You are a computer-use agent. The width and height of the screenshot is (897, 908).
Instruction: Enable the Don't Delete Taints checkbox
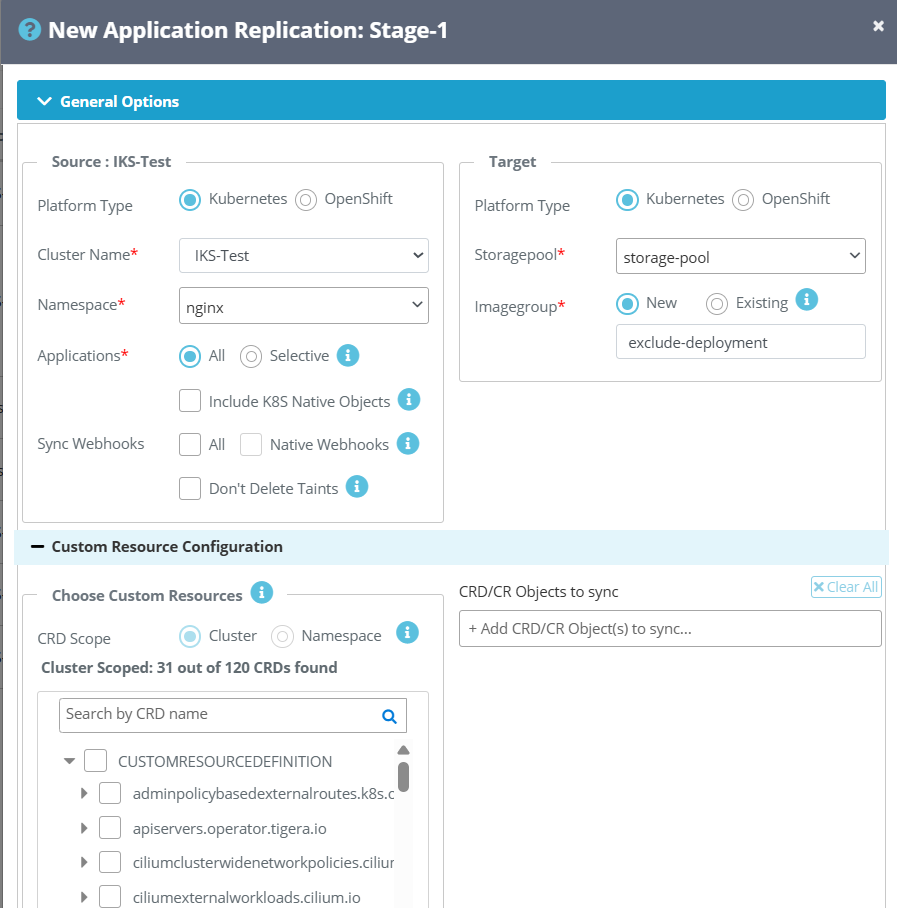[190, 488]
